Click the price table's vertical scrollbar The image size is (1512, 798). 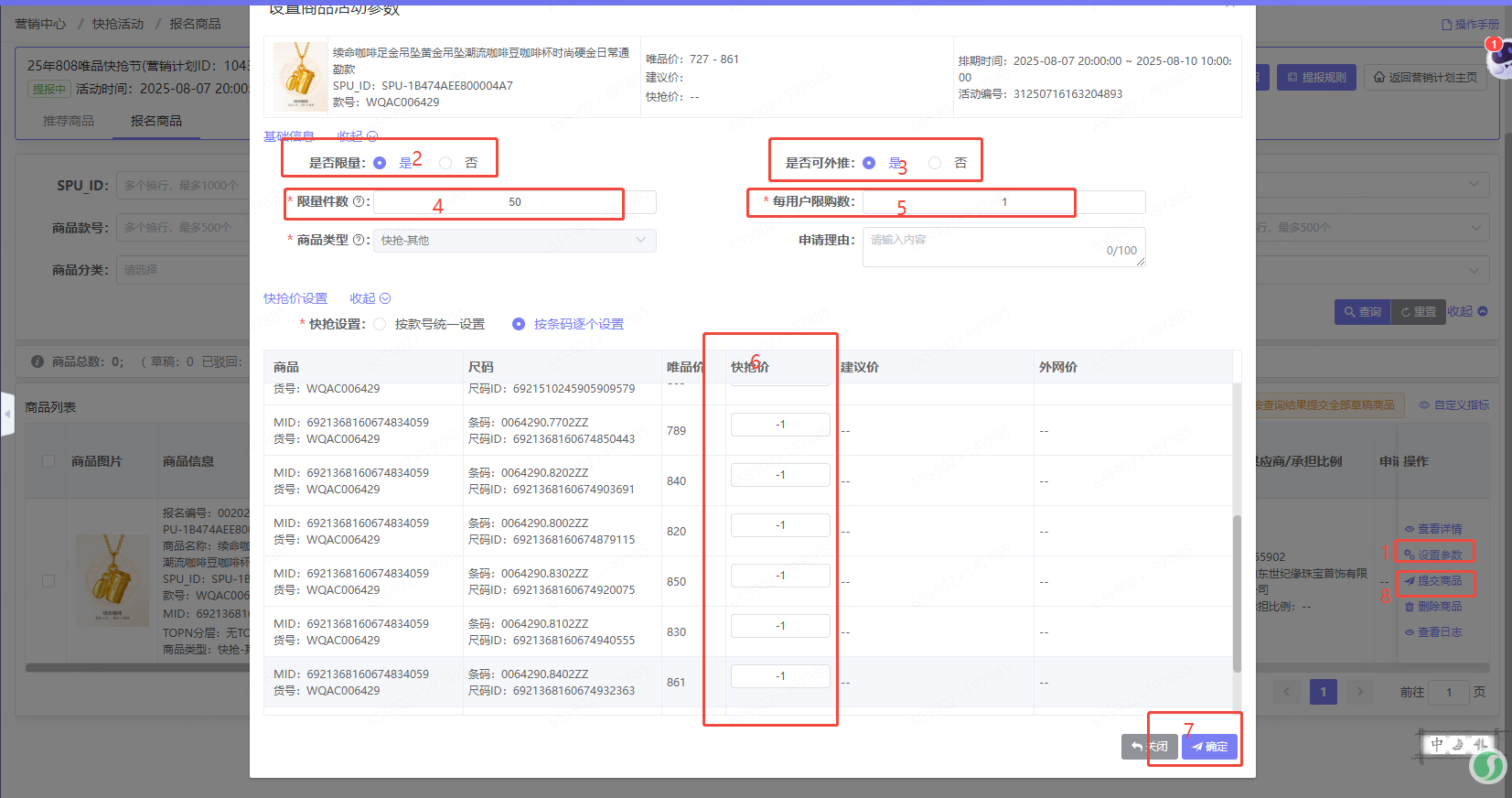[x=1237, y=595]
